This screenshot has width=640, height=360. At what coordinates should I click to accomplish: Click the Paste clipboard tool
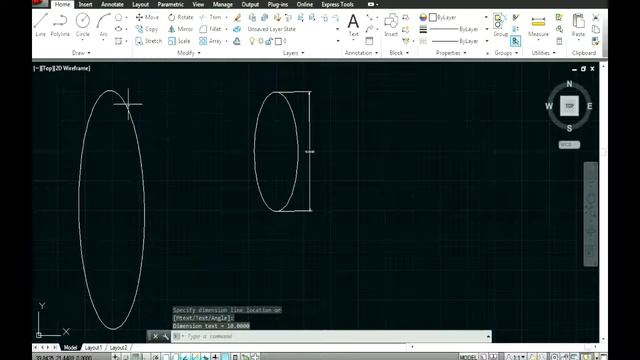[x=578, y=24]
